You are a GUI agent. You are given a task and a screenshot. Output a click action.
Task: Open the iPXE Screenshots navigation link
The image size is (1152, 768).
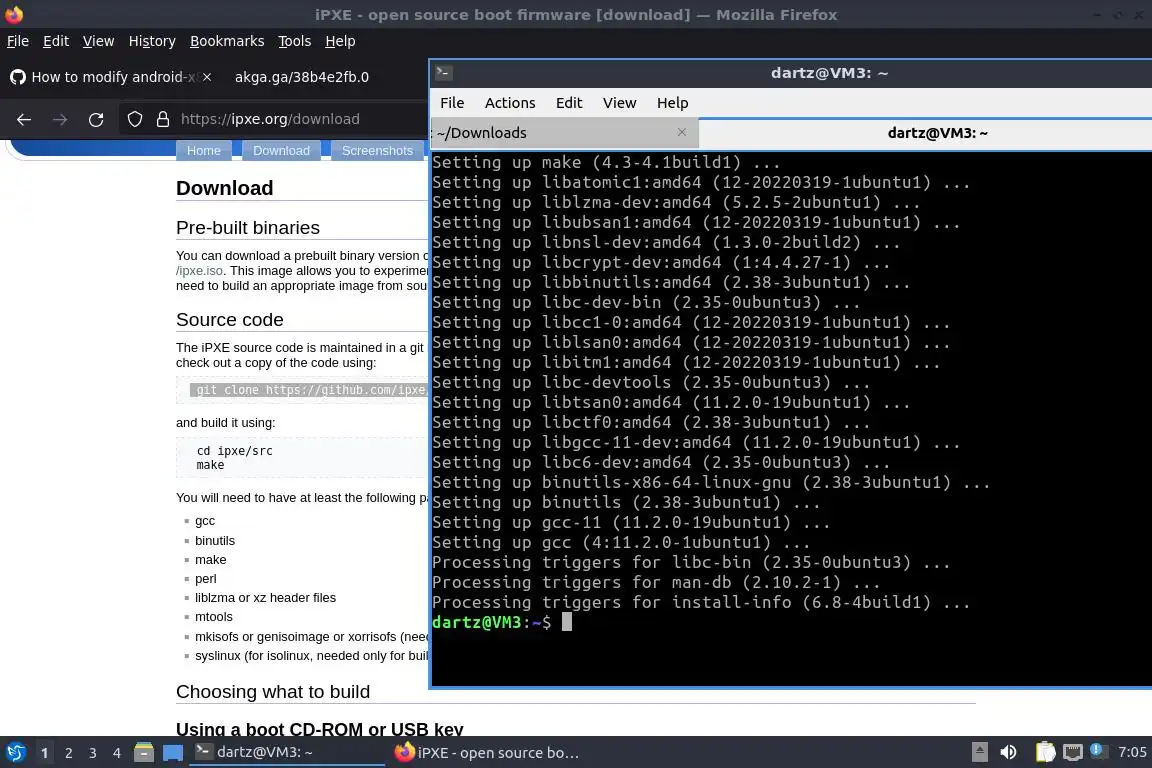377,151
